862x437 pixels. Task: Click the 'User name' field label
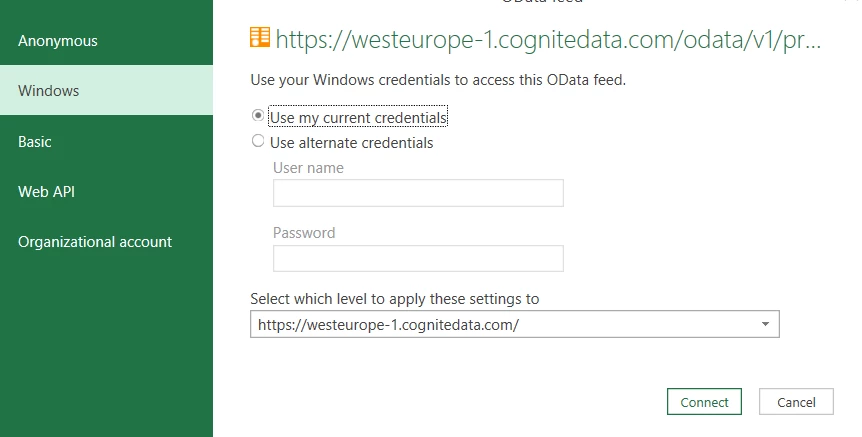point(308,168)
